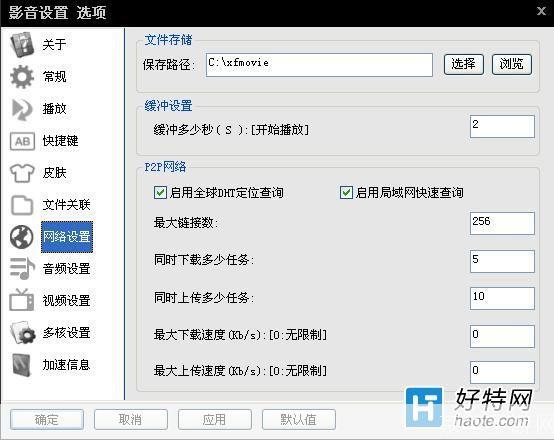Click the 最大上传速度 field
The image size is (554, 440).
[x=502, y=372]
